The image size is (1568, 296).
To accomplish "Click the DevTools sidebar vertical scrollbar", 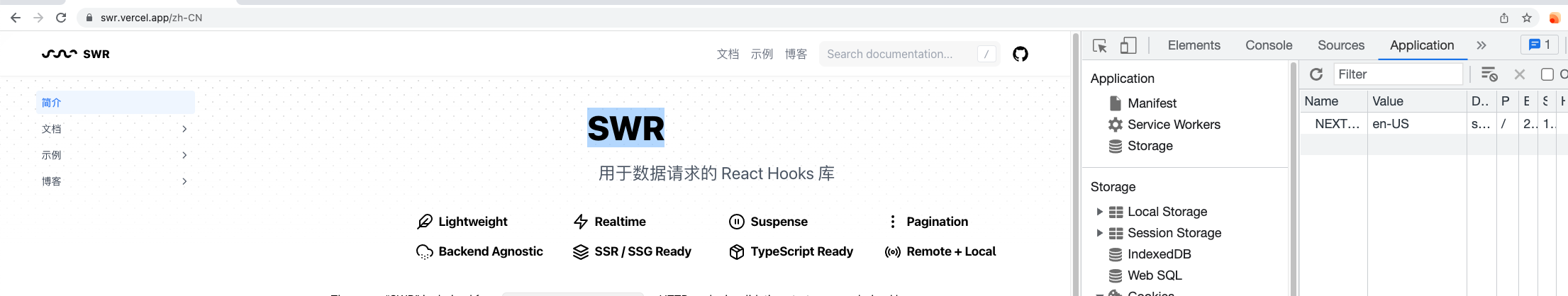I will [x=1294, y=178].
